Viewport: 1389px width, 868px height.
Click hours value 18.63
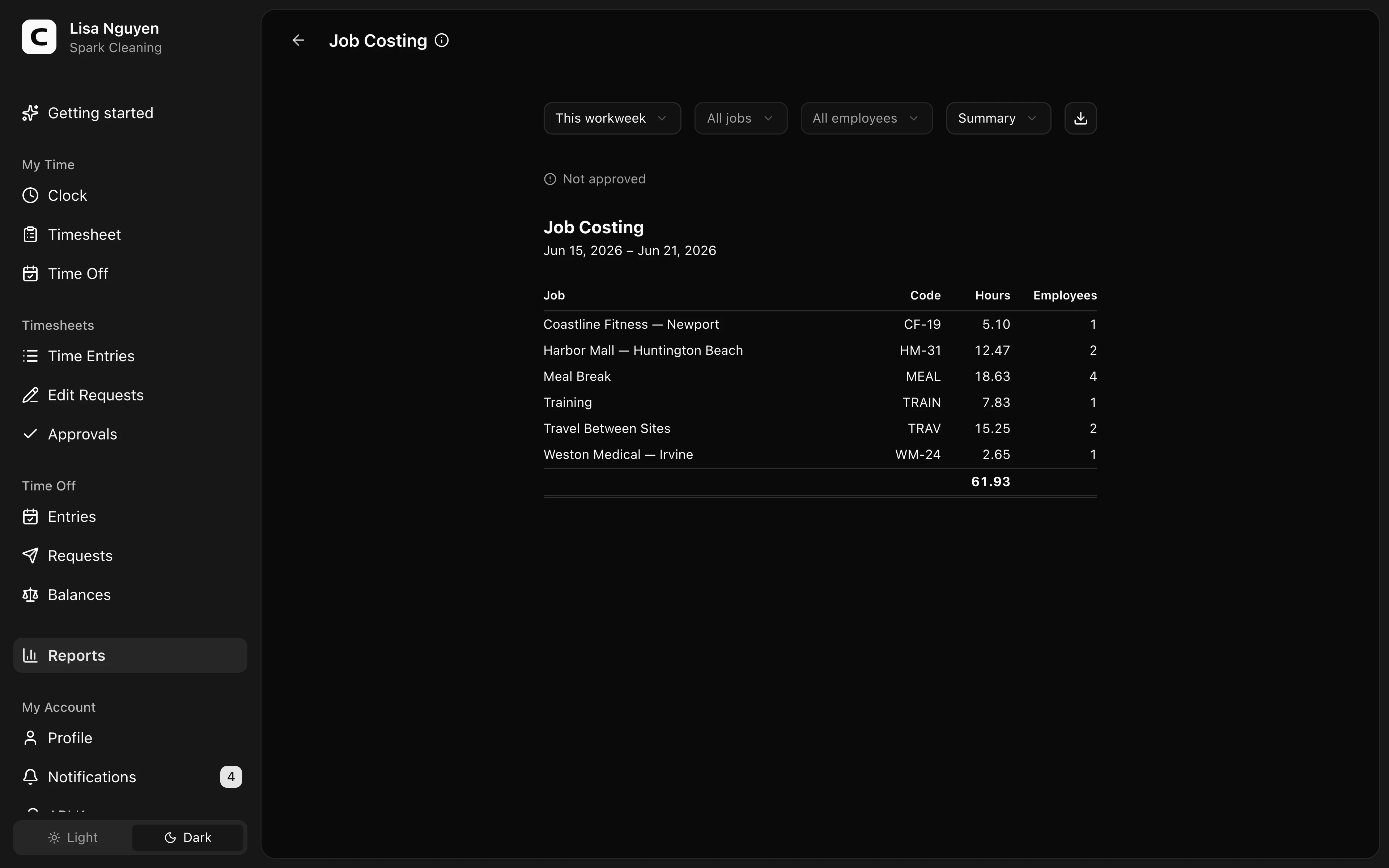point(993,376)
